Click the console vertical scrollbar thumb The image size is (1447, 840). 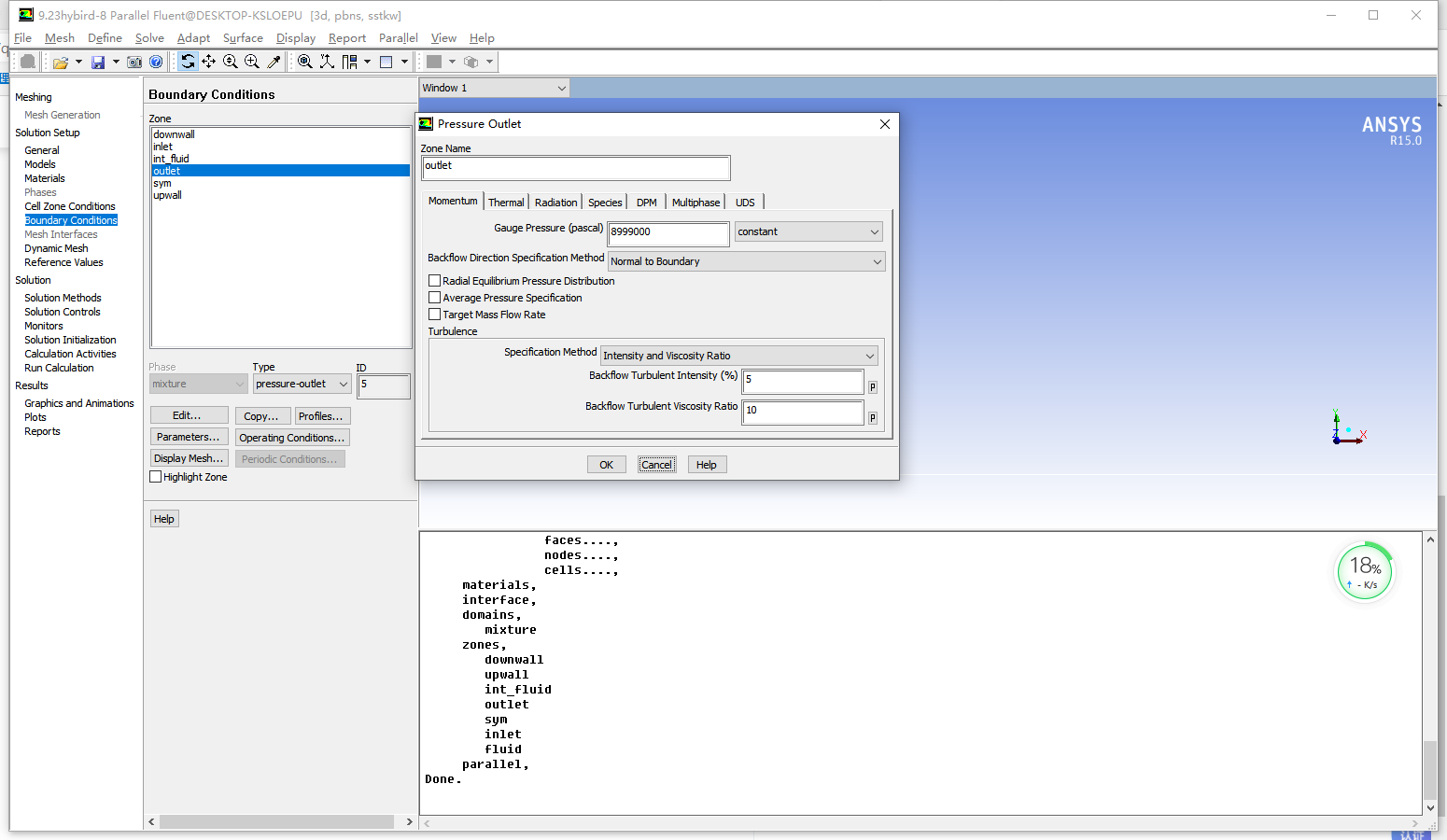coord(1429,767)
